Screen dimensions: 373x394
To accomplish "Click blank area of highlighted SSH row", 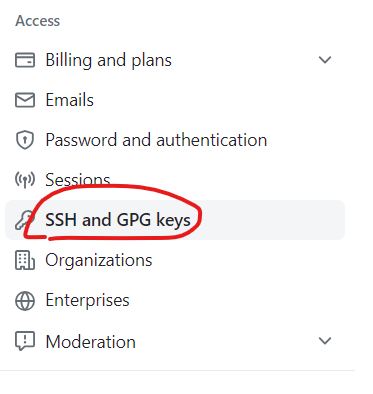I will pos(273,220).
